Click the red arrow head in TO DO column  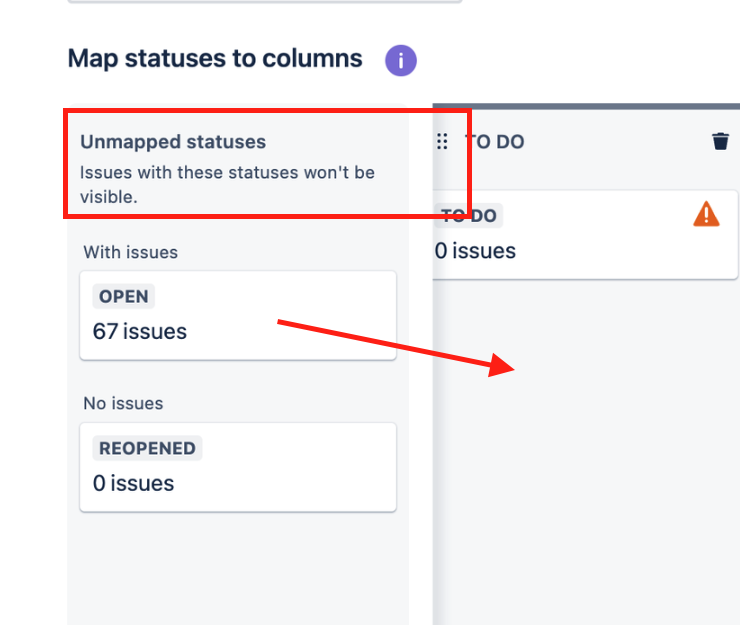tap(501, 365)
